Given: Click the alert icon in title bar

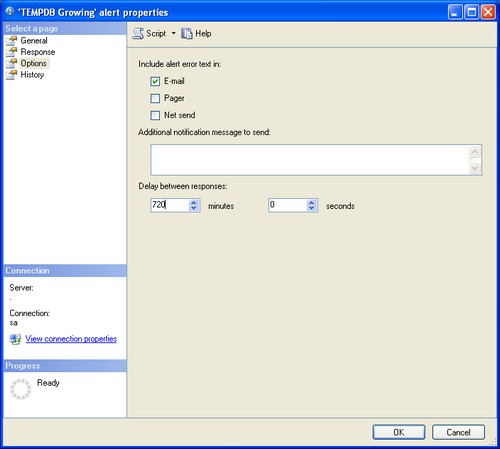Looking at the screenshot, I should coord(10,12).
